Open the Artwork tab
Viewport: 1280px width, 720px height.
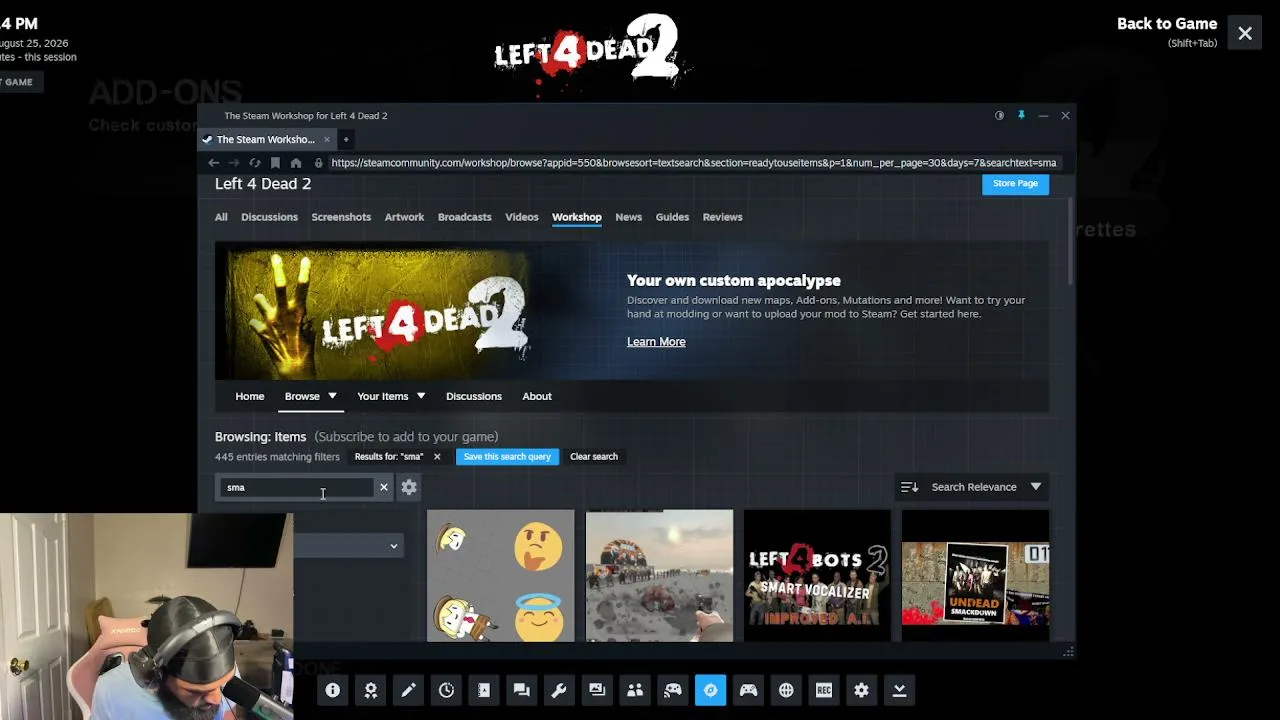coord(404,217)
